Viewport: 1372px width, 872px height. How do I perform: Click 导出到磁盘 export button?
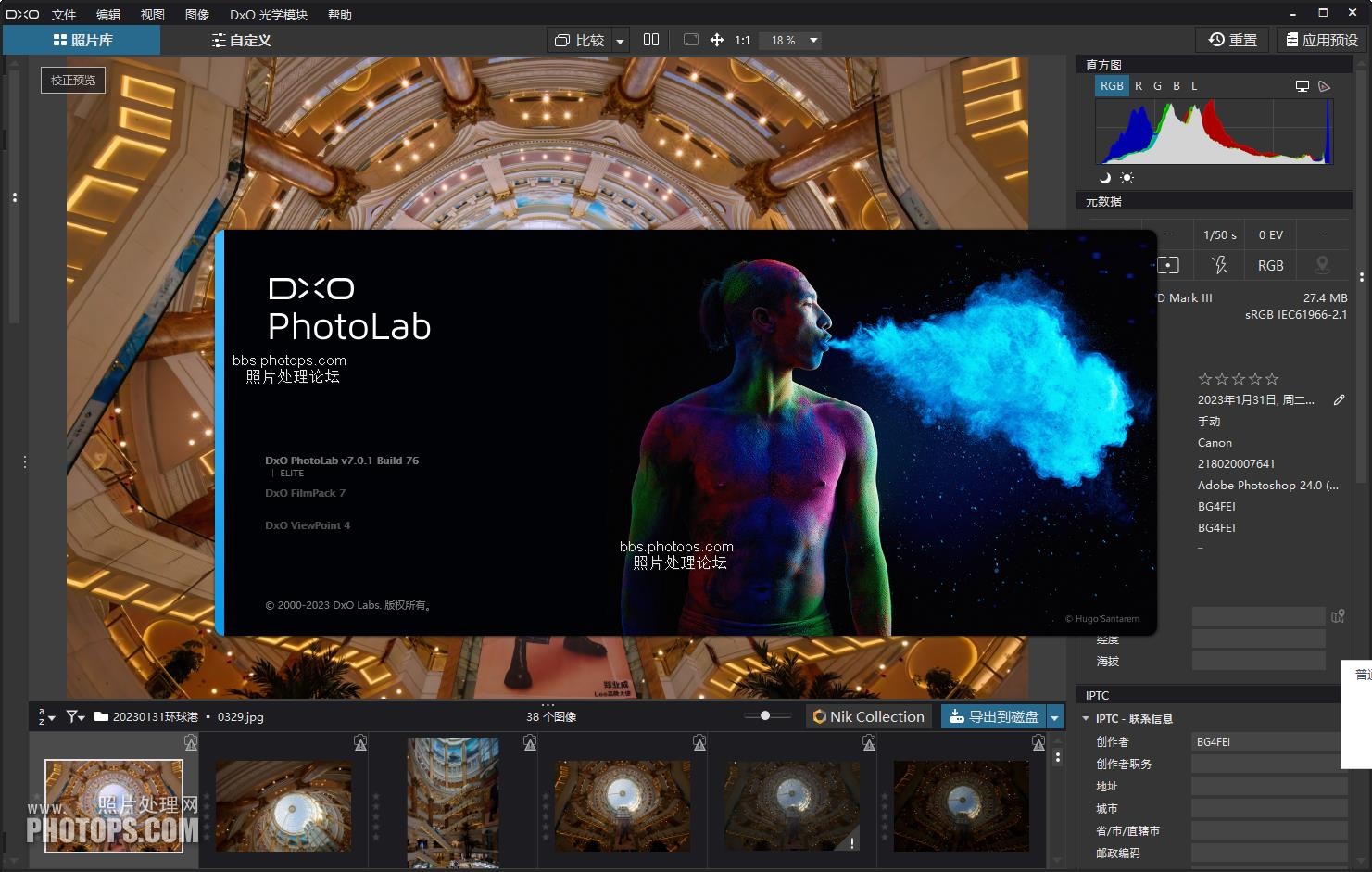pyautogui.click(x=993, y=716)
